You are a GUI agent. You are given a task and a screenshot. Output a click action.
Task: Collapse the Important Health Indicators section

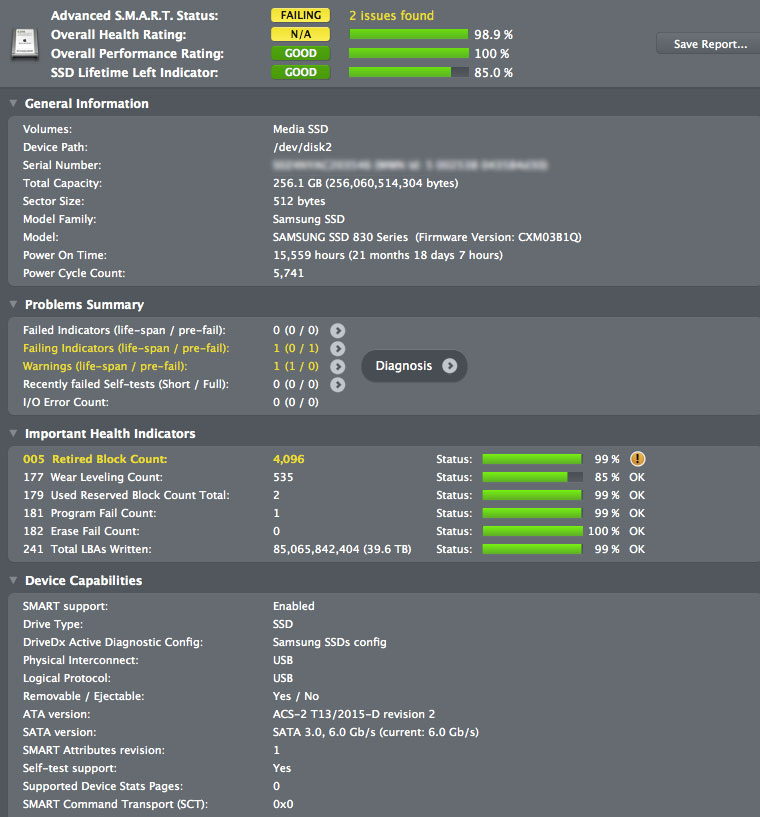(x=14, y=433)
